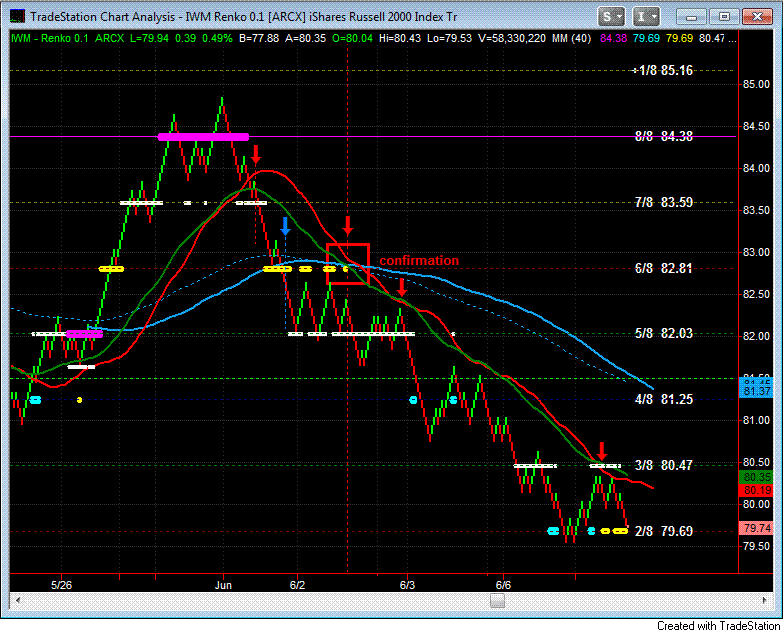Select the red 'confirmation' text annotation
Image resolution: width=783 pixels, height=632 pixels.
[x=419, y=261]
